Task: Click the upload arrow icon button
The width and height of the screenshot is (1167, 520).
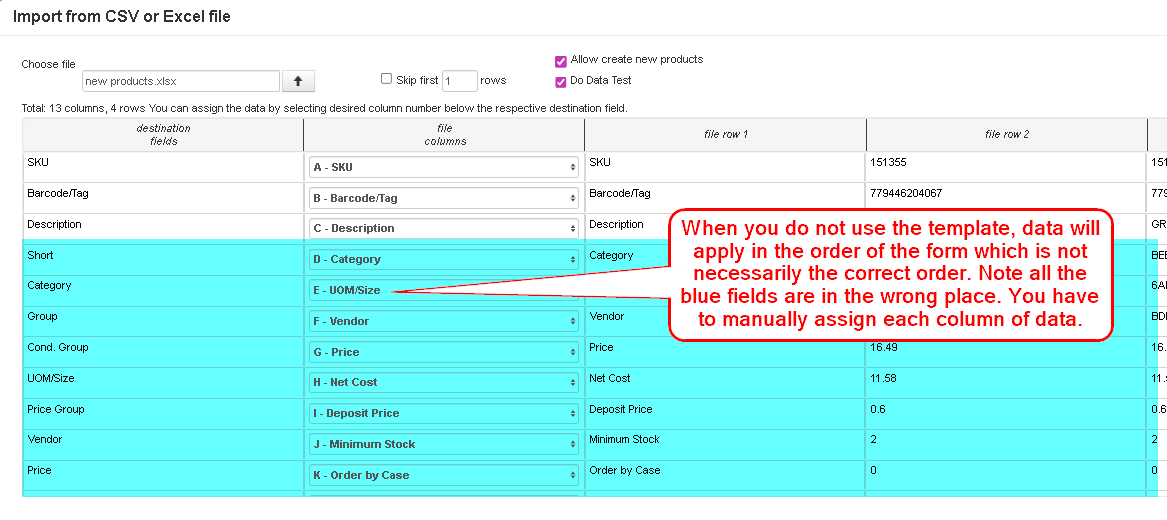Action: pos(298,81)
